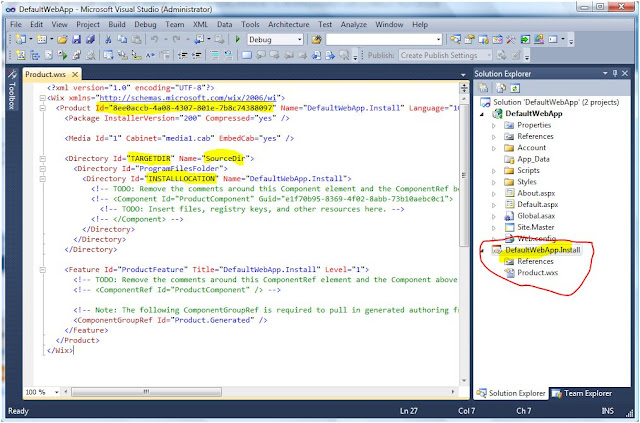
Task: Click the Find combo box text field
Action: [380, 40]
